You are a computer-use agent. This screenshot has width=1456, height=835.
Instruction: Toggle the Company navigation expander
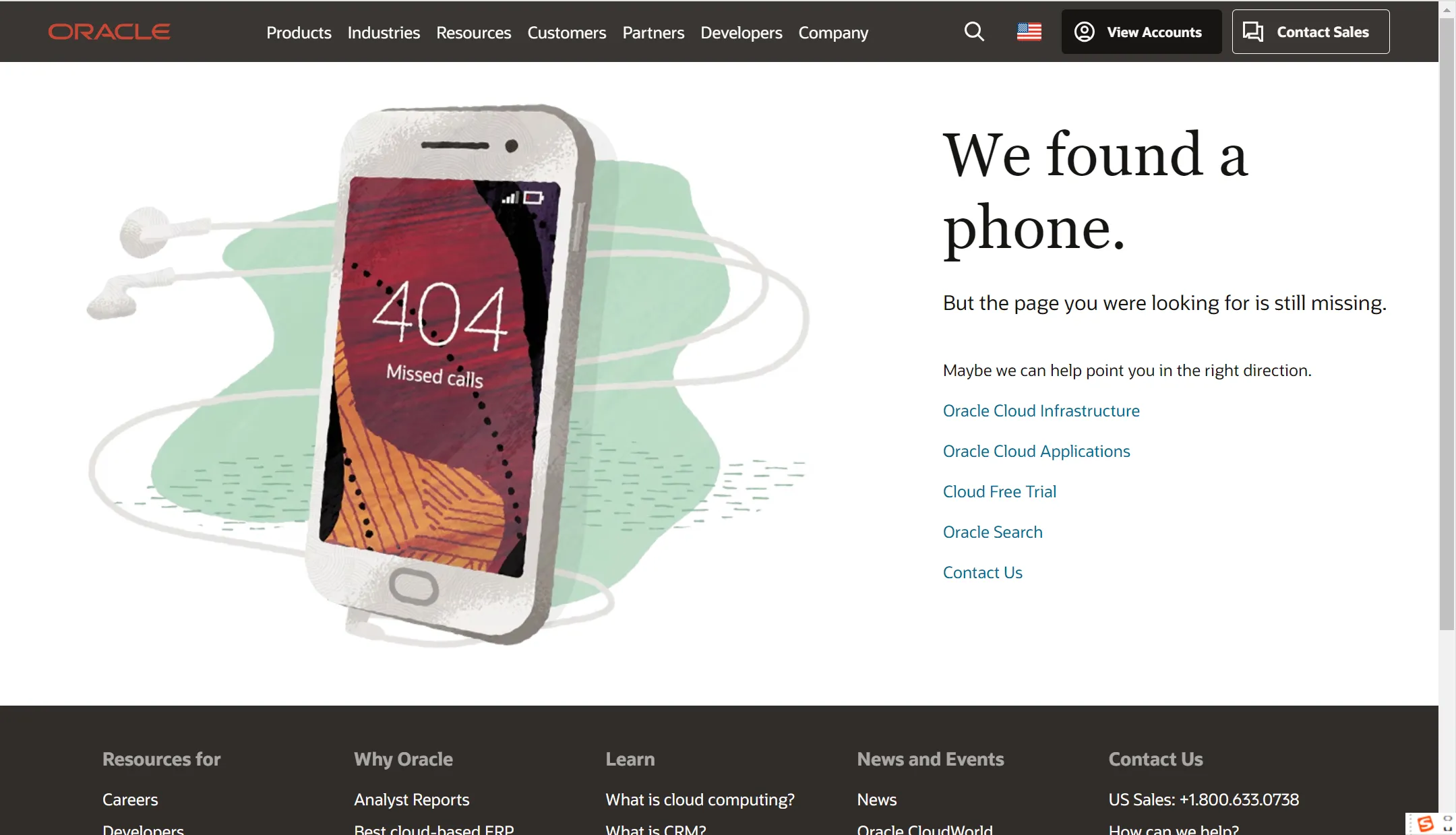[x=832, y=32]
